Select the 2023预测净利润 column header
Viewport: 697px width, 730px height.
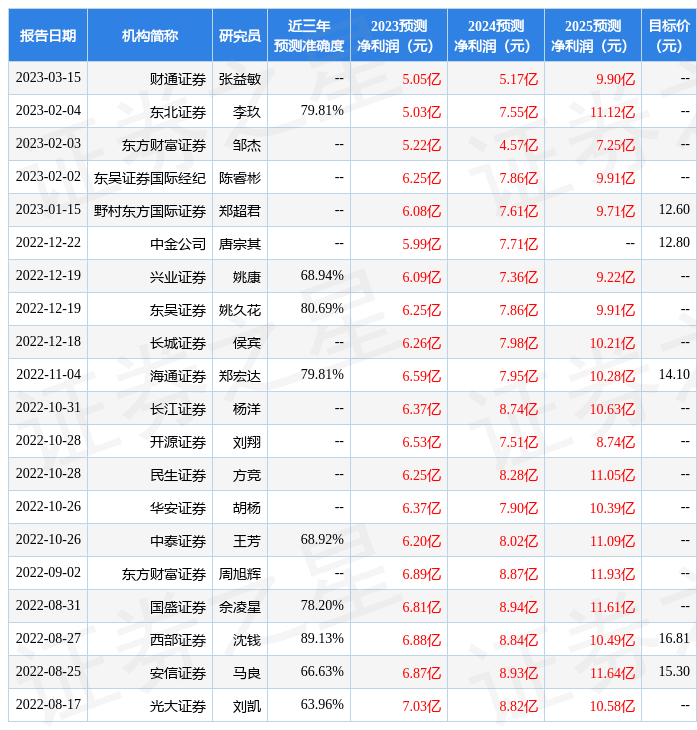pyautogui.click(x=399, y=36)
